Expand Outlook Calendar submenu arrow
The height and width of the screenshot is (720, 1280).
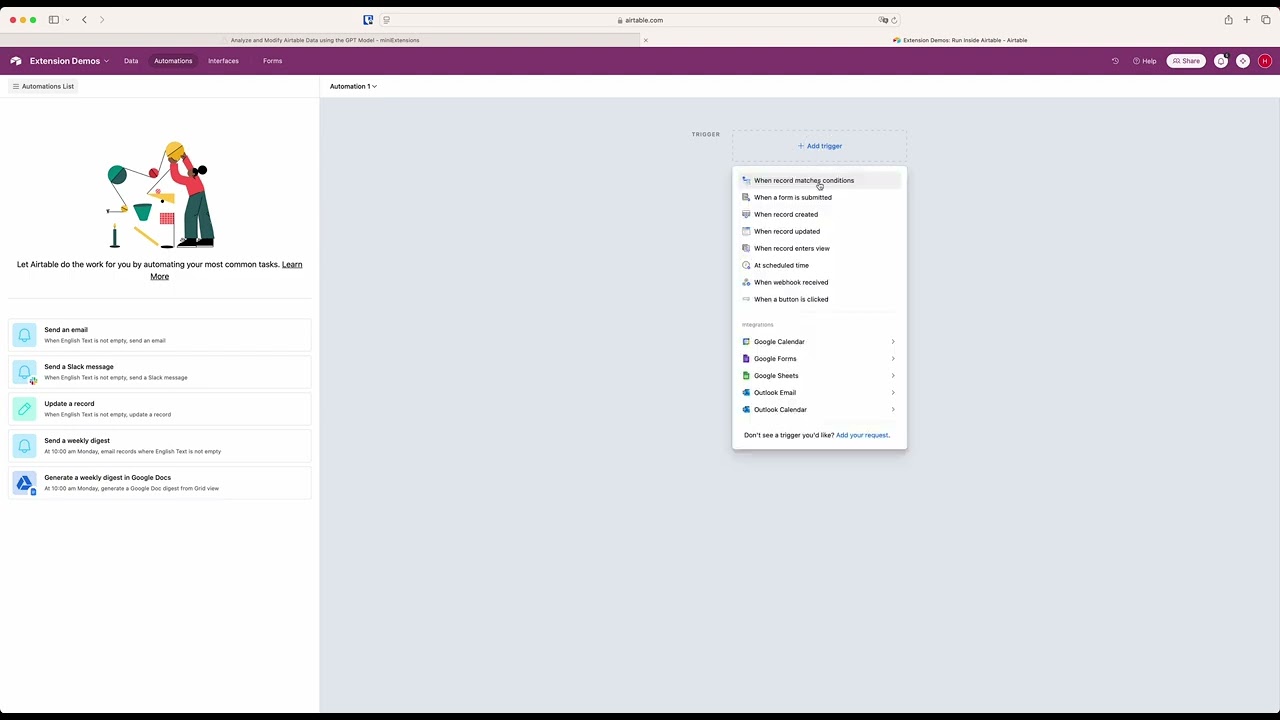pyautogui.click(x=893, y=410)
